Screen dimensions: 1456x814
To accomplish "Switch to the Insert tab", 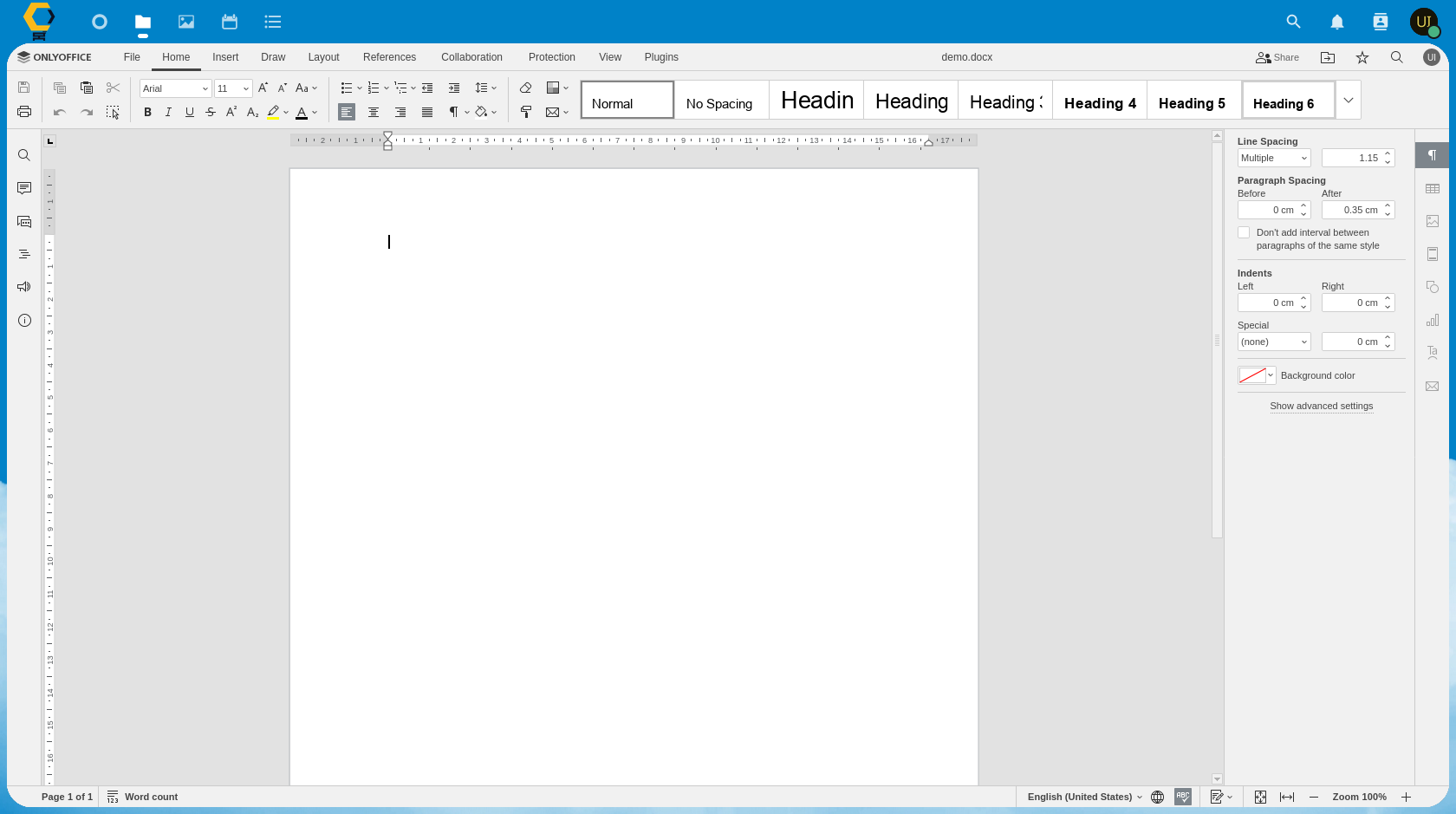I will pyautogui.click(x=225, y=57).
